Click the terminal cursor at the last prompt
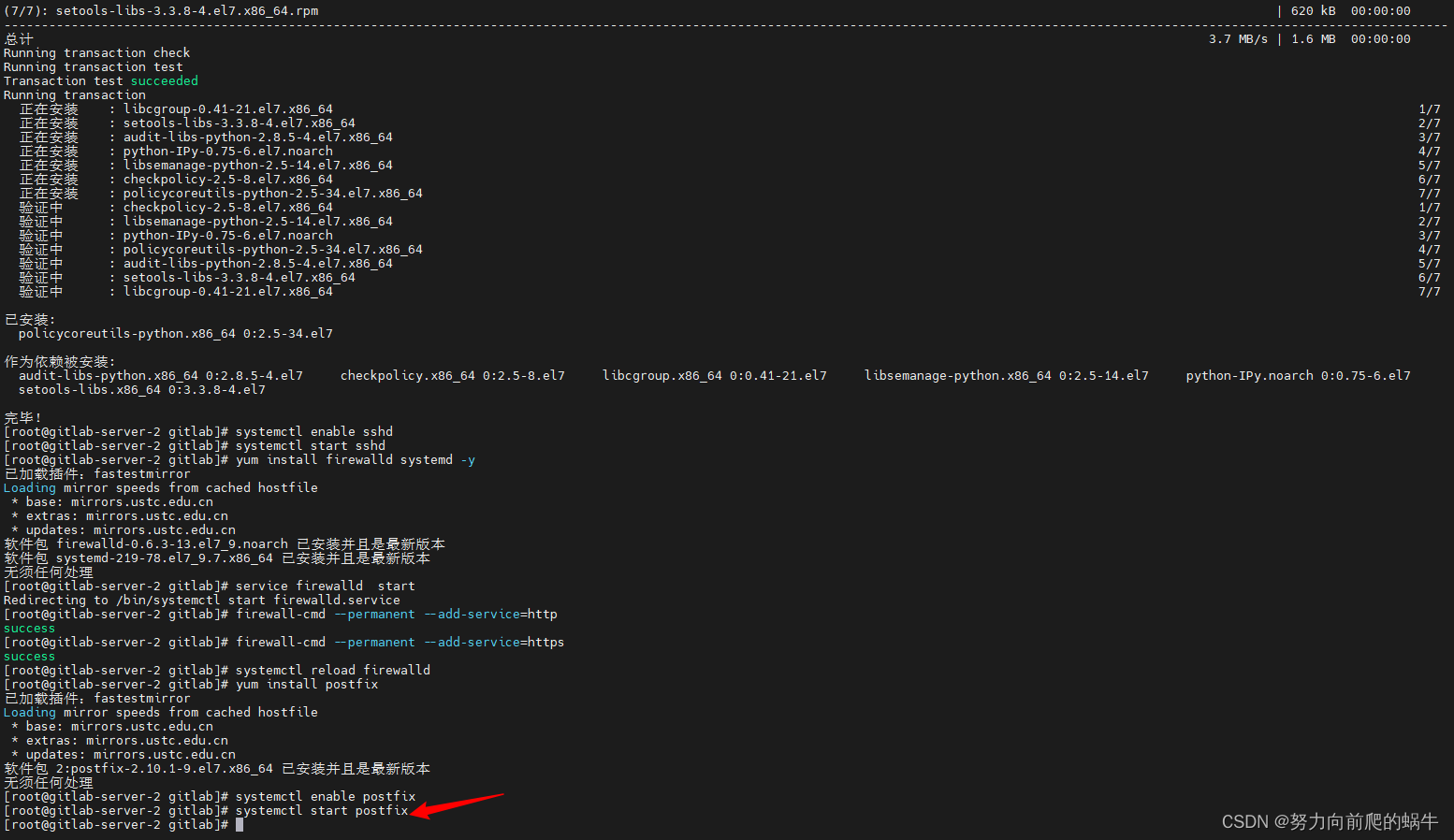Screen dimensions: 1454x840 [x=240, y=825]
